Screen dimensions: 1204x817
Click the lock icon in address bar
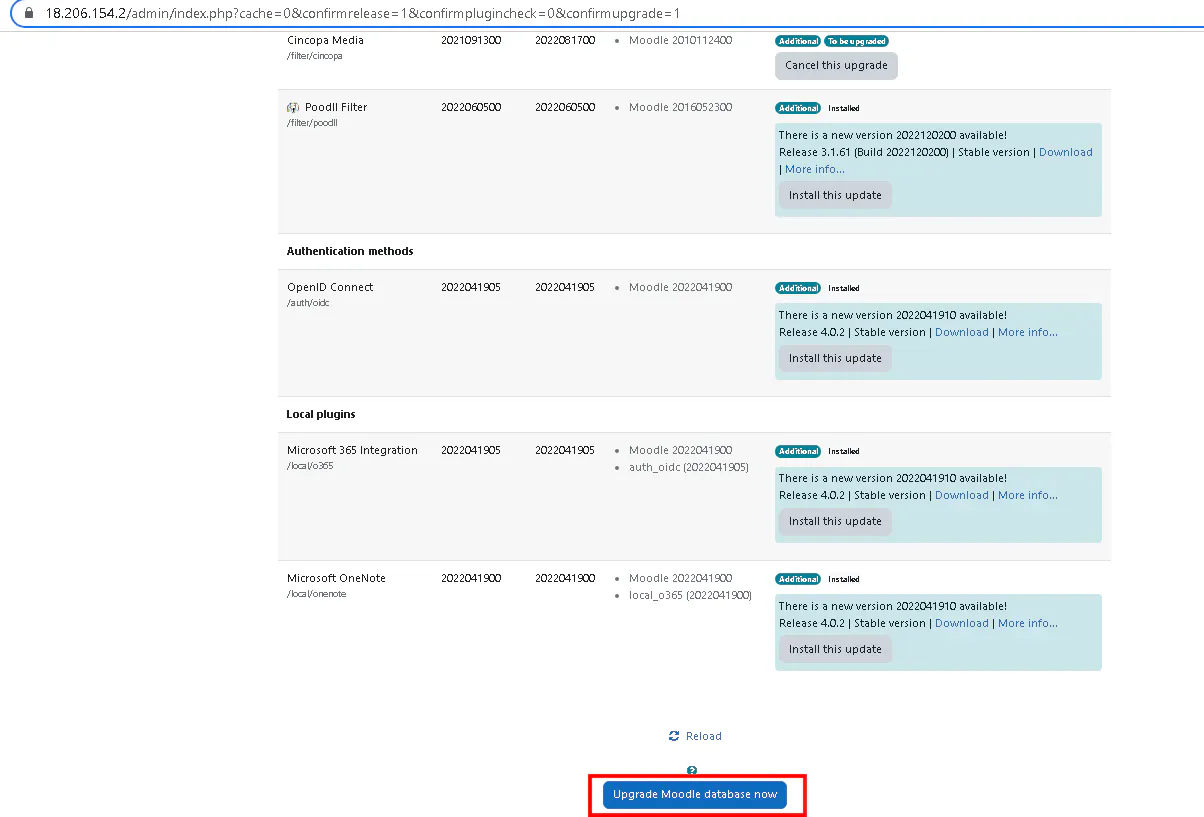click(28, 14)
